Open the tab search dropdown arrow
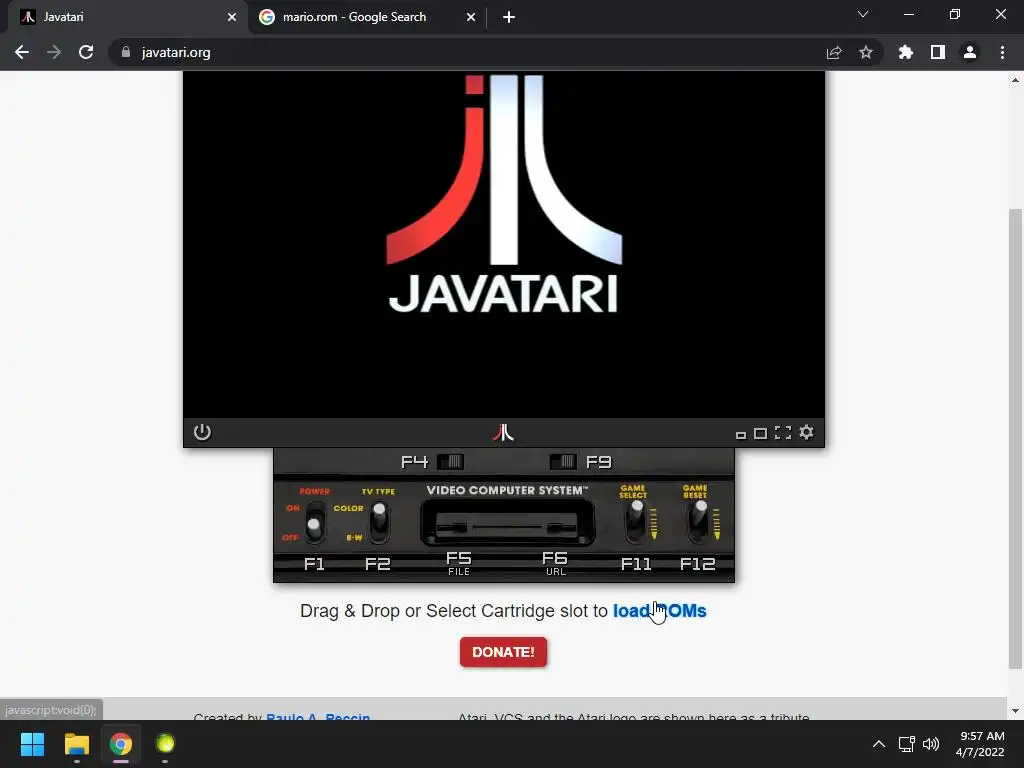1024x768 pixels. (863, 14)
